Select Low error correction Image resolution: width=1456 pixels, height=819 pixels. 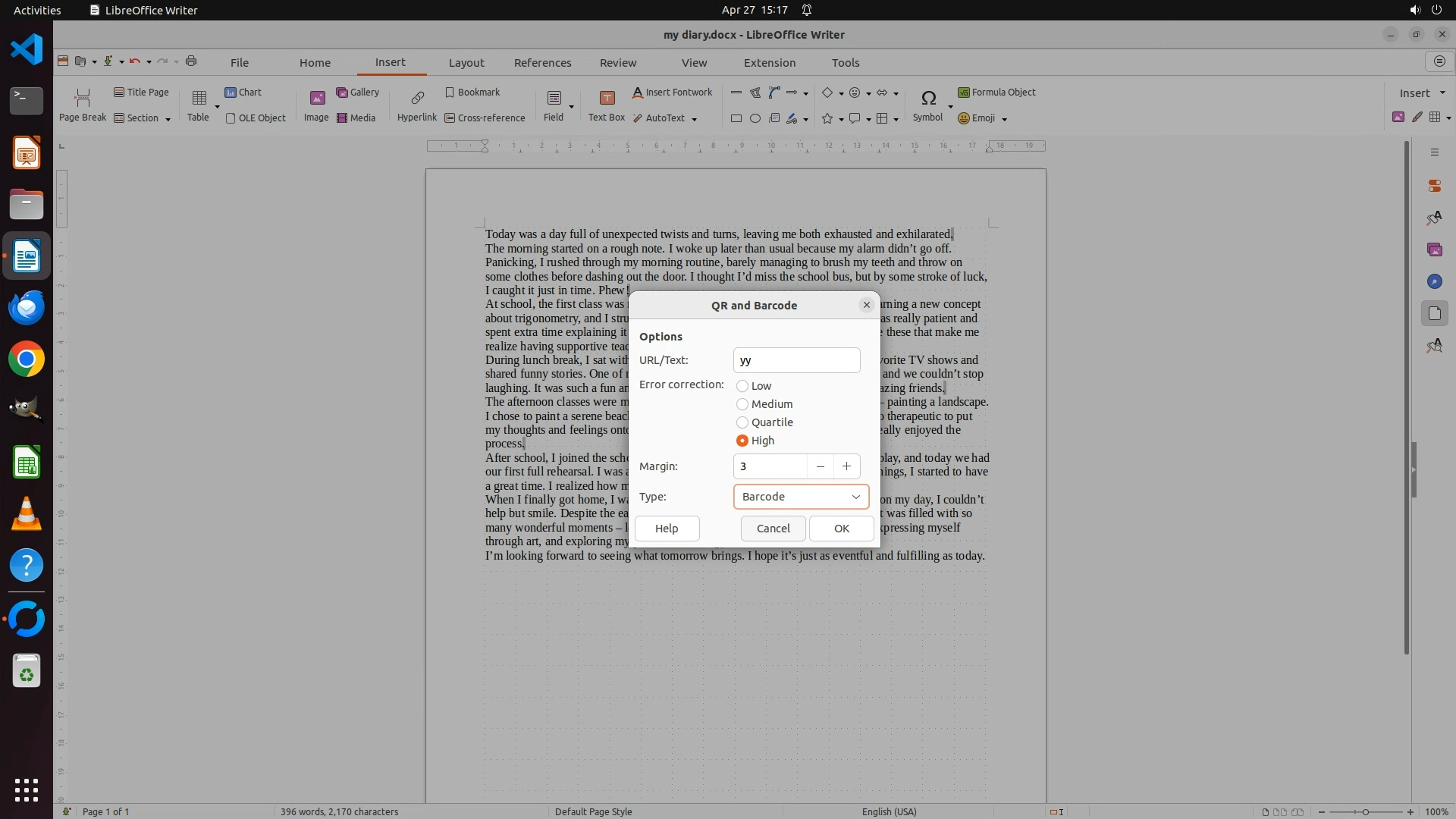[742, 386]
